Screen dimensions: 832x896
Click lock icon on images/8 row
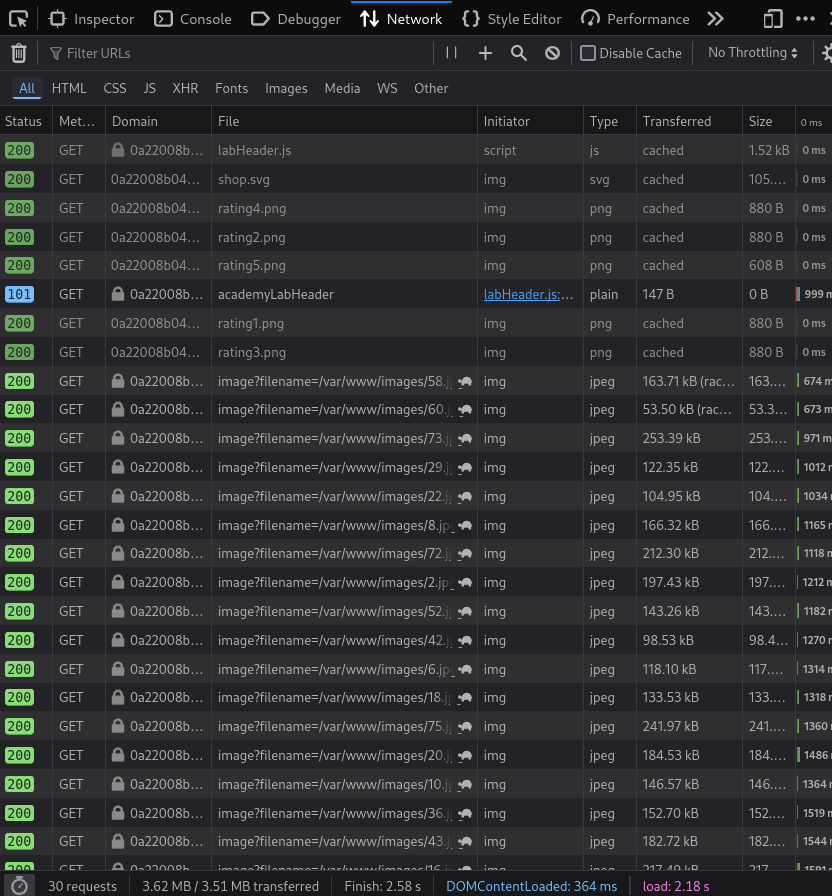pos(118,525)
